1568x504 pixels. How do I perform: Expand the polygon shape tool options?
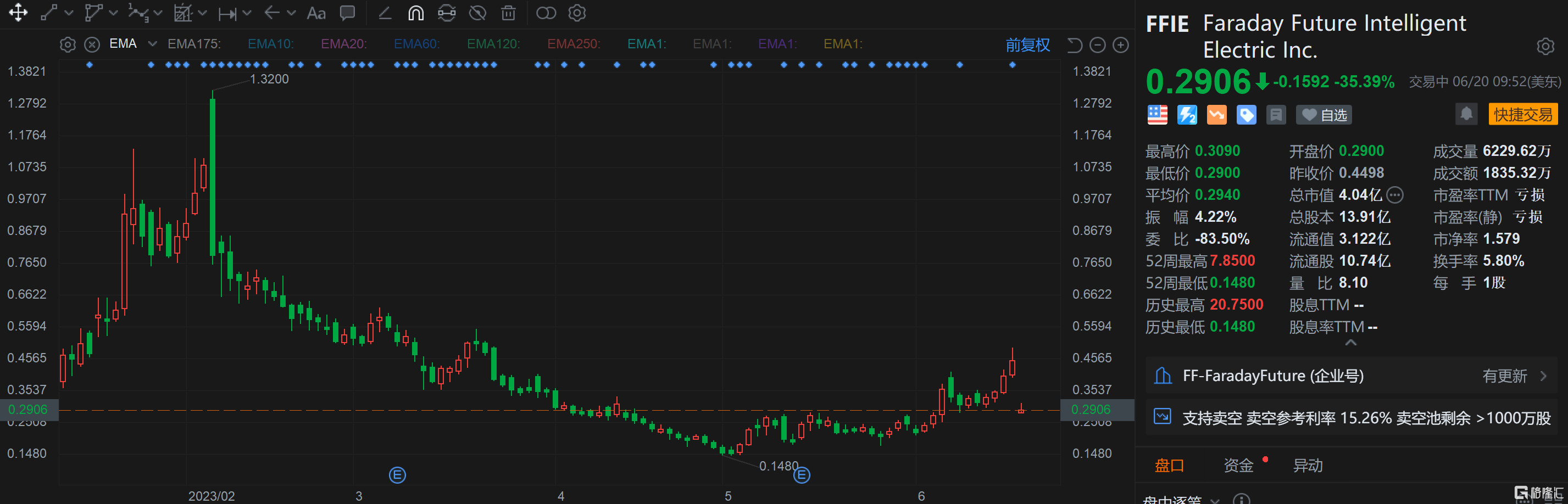pos(113,13)
